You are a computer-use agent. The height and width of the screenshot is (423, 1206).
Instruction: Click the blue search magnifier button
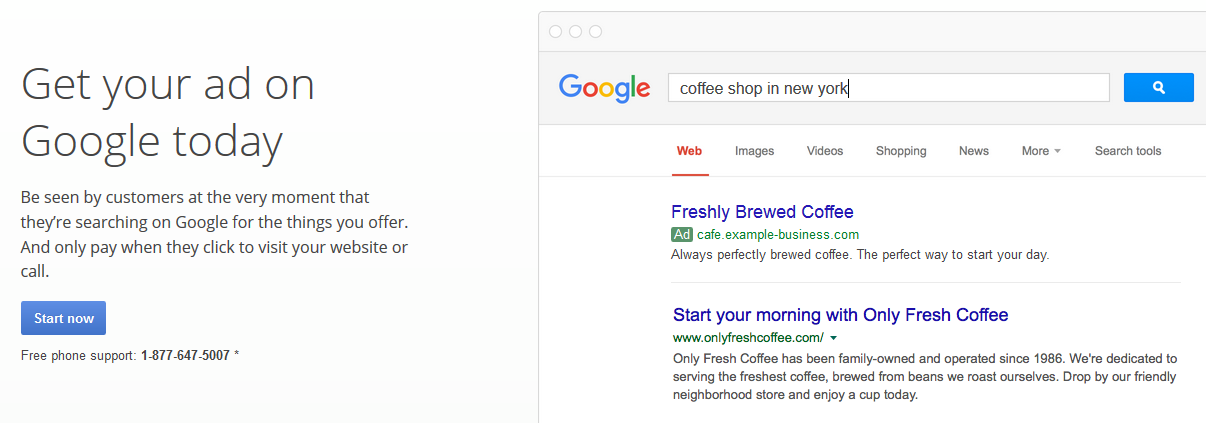(1158, 87)
